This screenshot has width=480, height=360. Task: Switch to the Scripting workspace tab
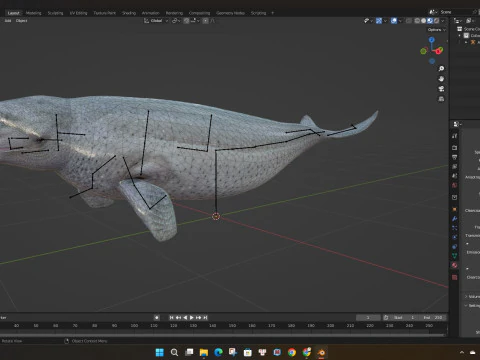click(x=258, y=13)
